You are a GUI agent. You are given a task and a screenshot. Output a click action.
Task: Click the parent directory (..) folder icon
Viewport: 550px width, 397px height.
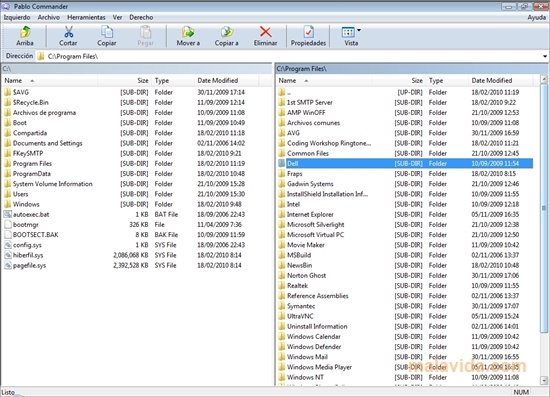click(x=281, y=92)
